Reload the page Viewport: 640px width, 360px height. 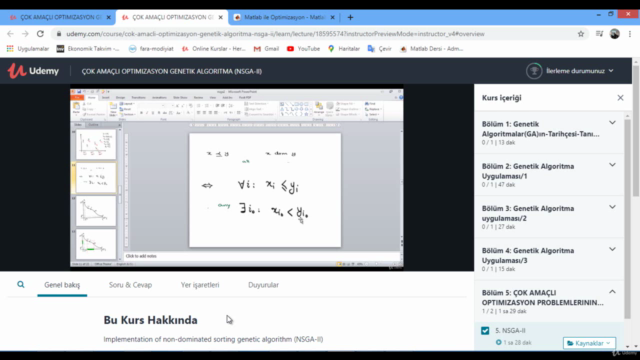click(x=40, y=34)
